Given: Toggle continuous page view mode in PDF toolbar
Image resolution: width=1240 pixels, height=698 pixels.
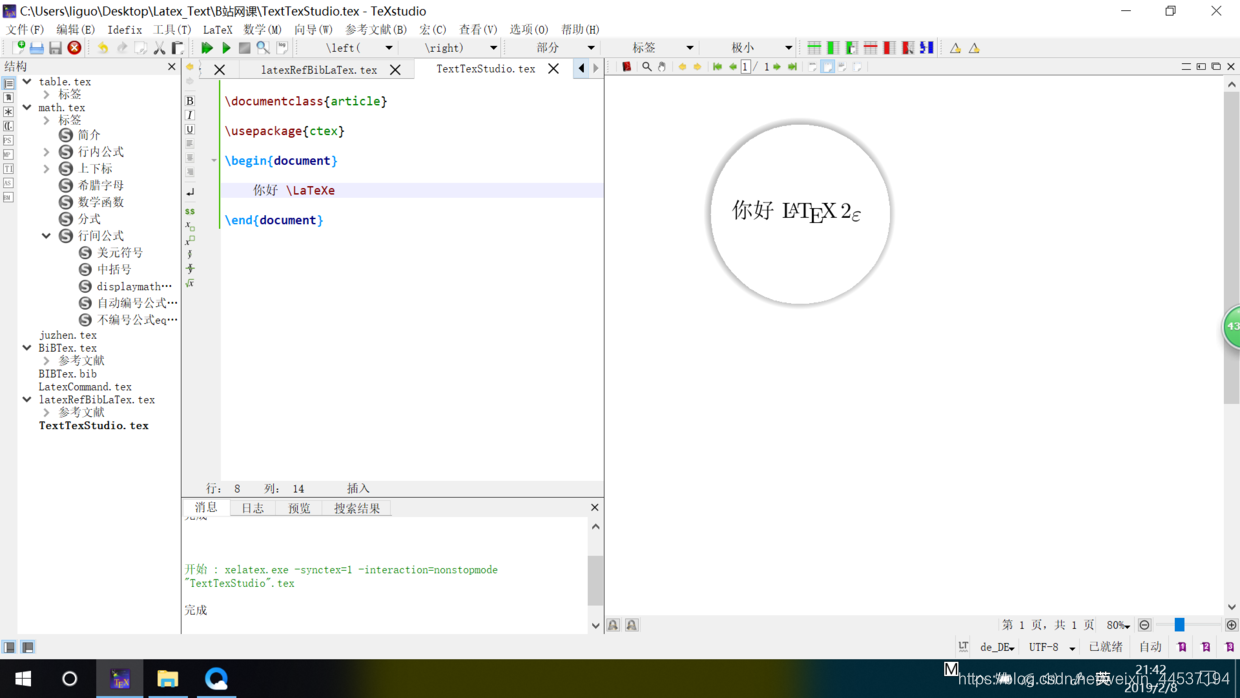Looking at the screenshot, I should [x=827, y=67].
